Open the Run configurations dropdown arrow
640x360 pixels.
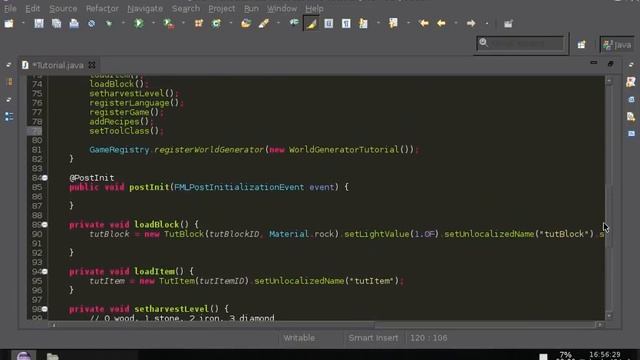pos(153,24)
